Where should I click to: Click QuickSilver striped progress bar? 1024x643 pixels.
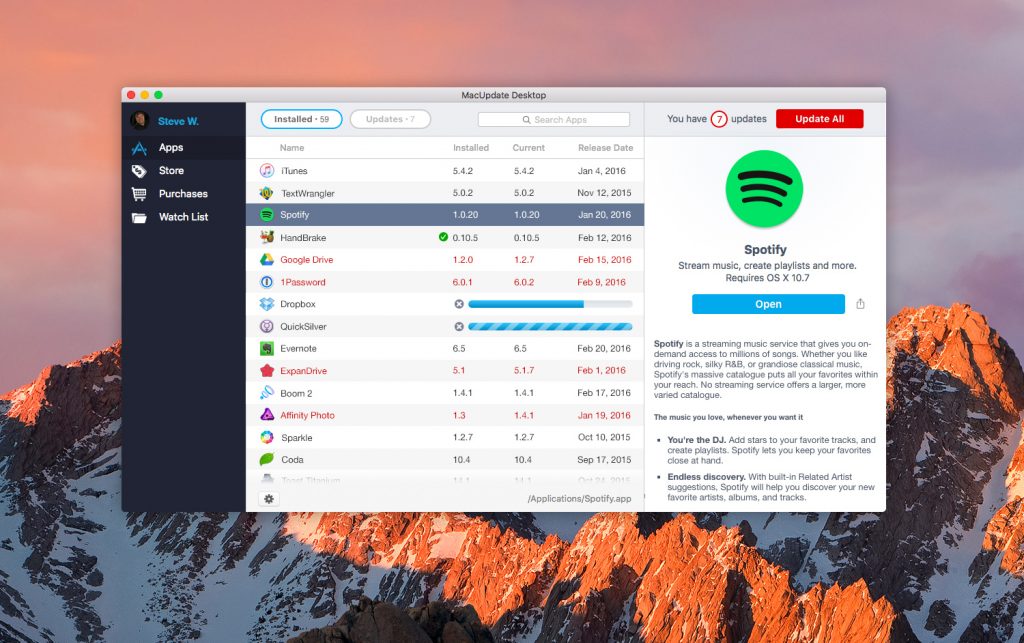point(551,326)
